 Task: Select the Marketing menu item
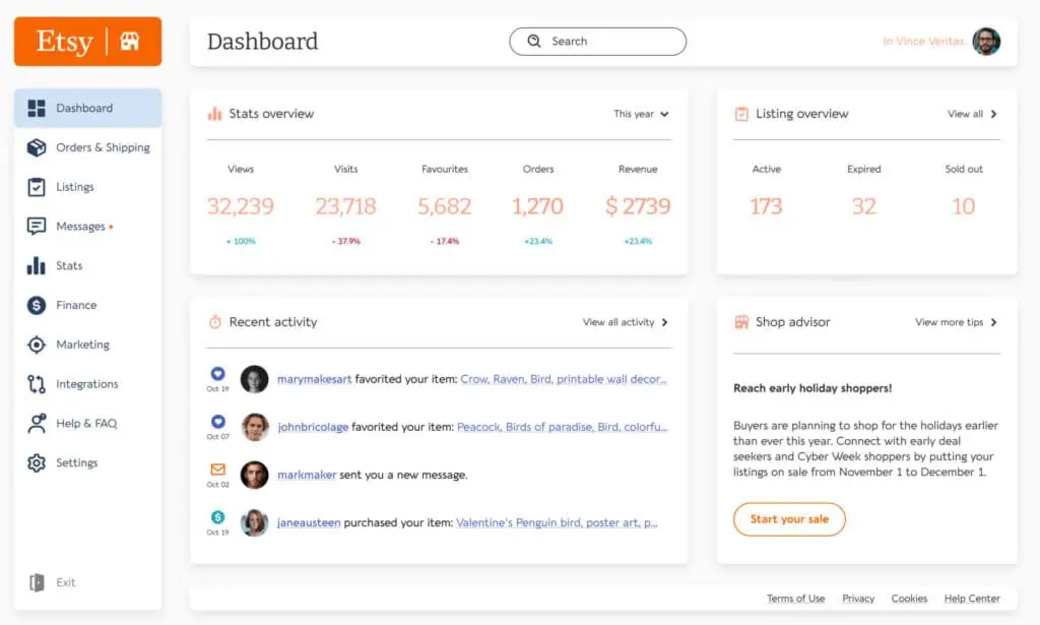88,345
